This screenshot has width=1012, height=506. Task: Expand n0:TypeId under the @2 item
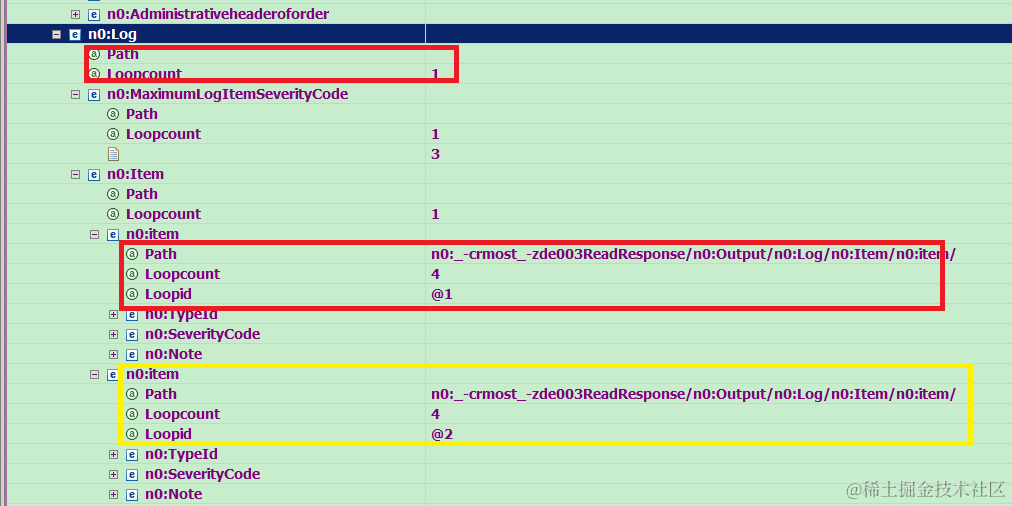click(114, 454)
